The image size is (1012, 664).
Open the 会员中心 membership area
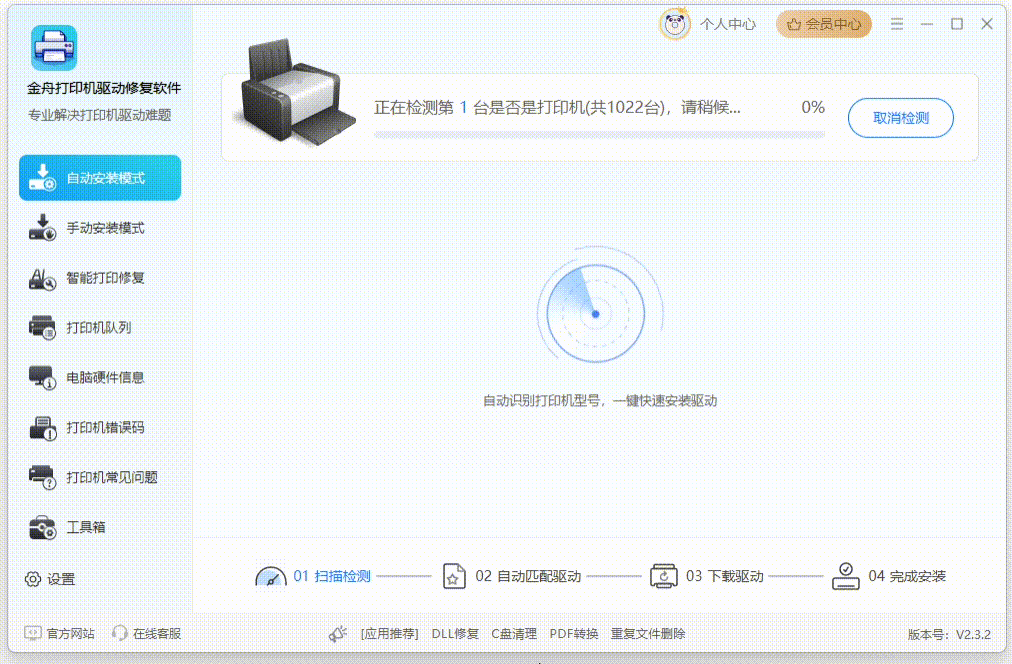click(x=823, y=23)
